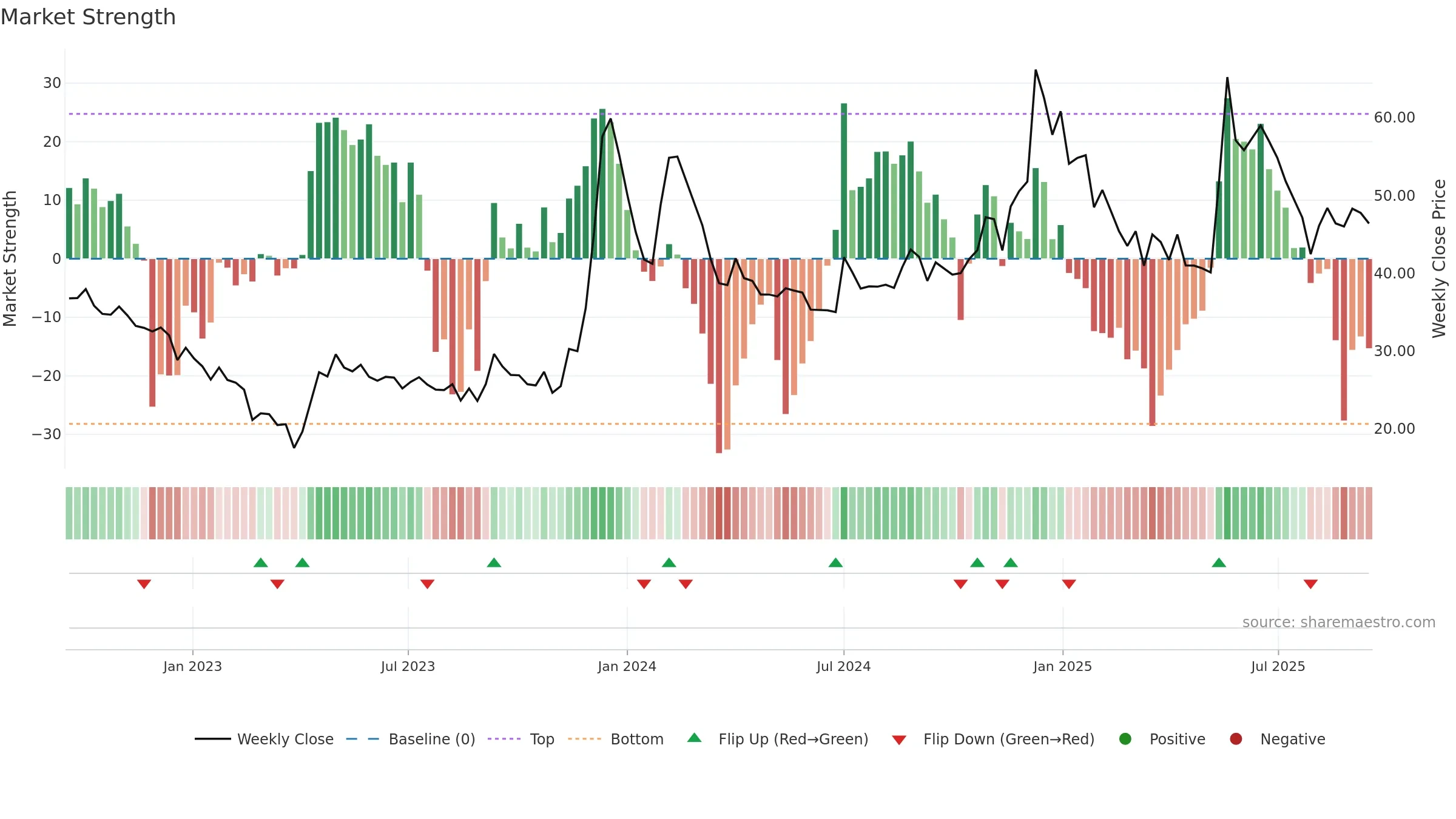Screen dimensions: 1456x819
Task: Click the Flip Down (Green→Red) legend label
Action: coord(1009,739)
